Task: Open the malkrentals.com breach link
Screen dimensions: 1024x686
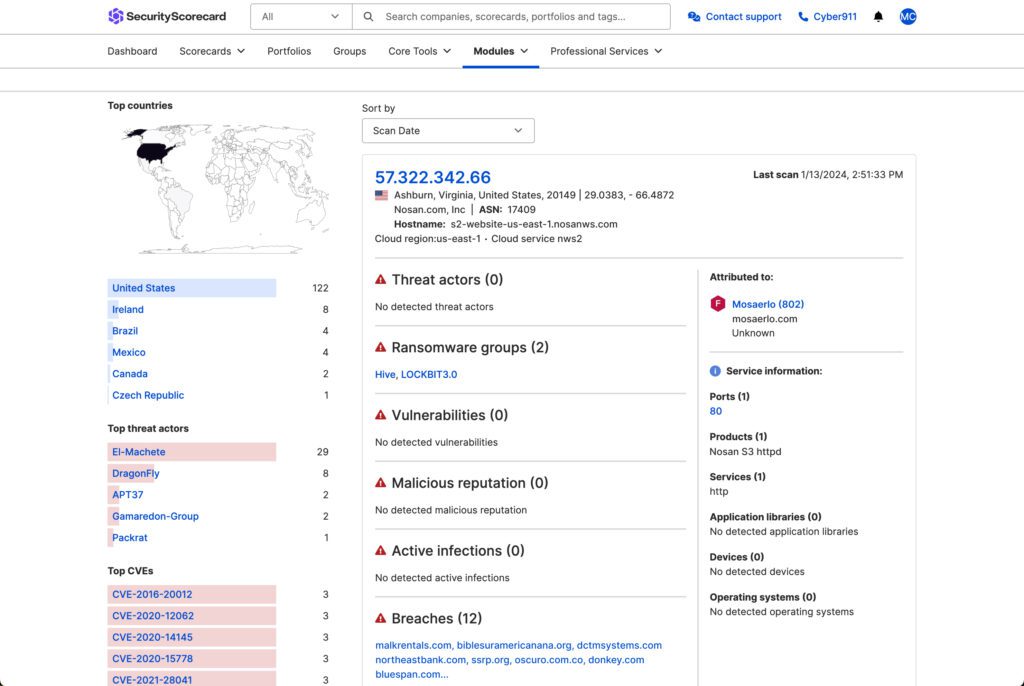Action: tap(413, 645)
